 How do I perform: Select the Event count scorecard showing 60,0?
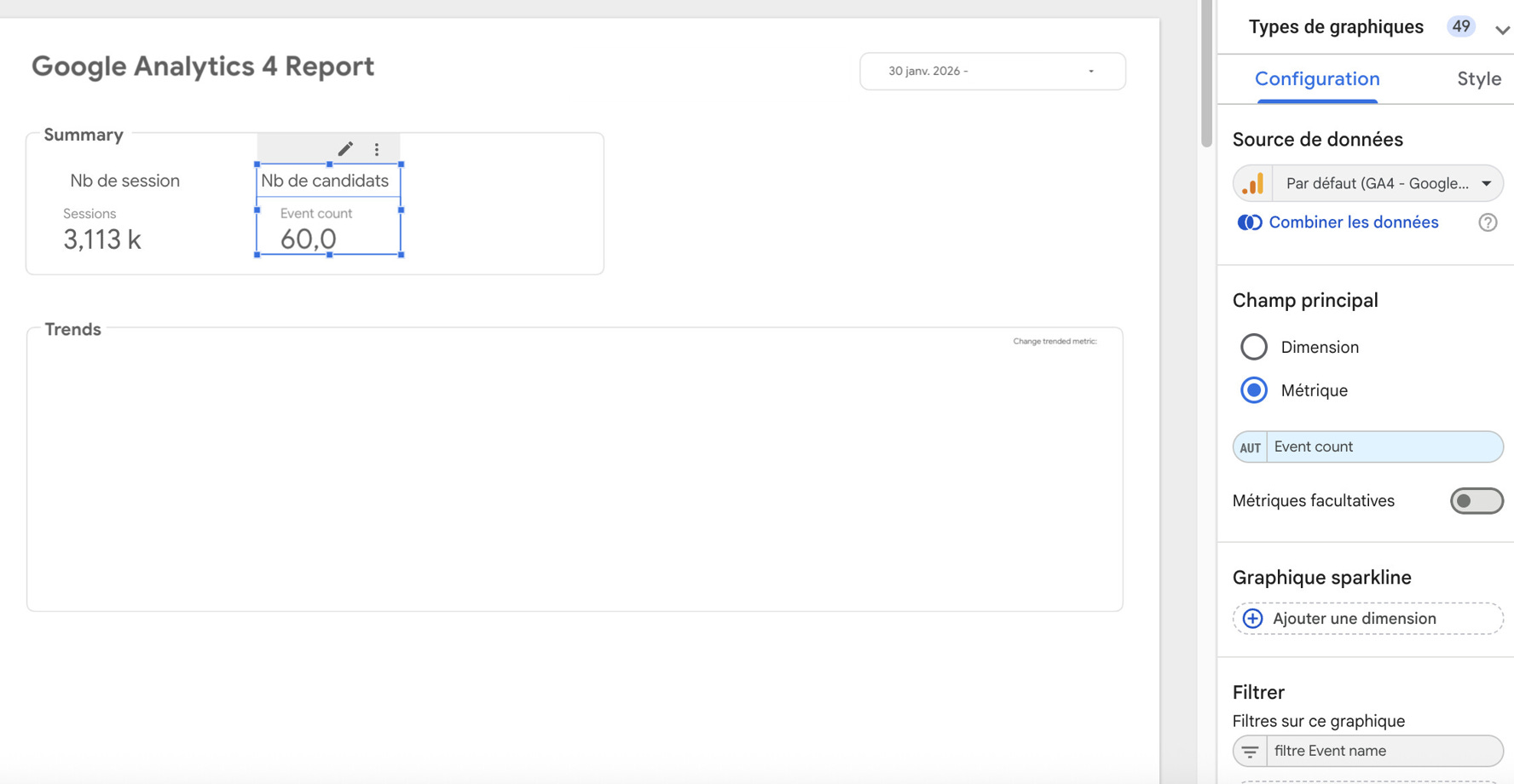[x=328, y=227]
